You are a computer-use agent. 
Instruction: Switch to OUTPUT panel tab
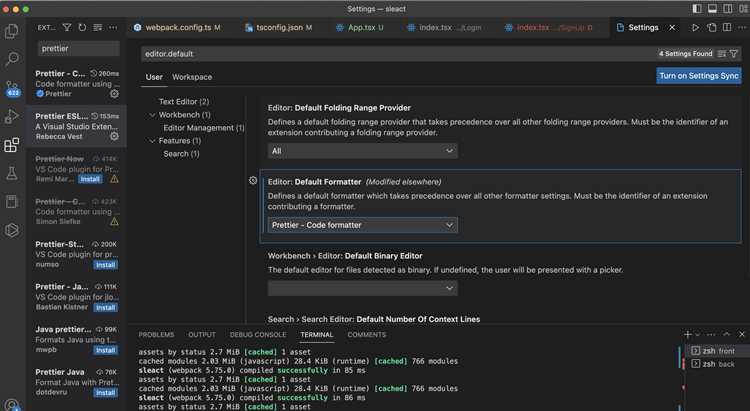tap(202, 334)
